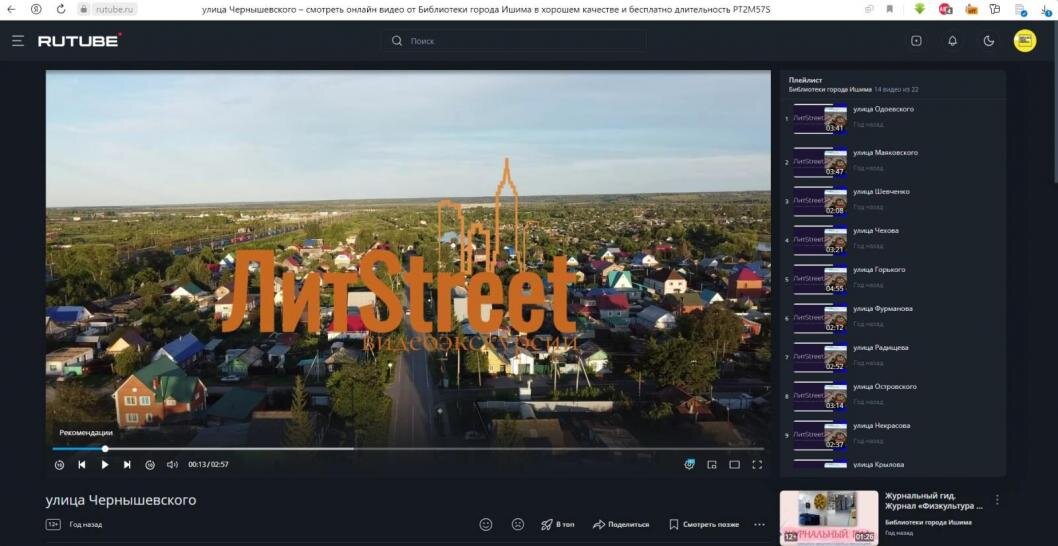Open the browser downloads arrow
Viewport: 1058px width, 546px height.
[1045, 9]
